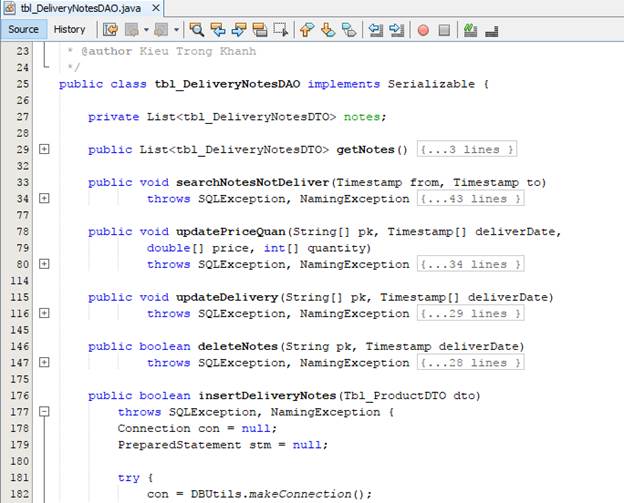Click the green Comment icon

point(470,30)
